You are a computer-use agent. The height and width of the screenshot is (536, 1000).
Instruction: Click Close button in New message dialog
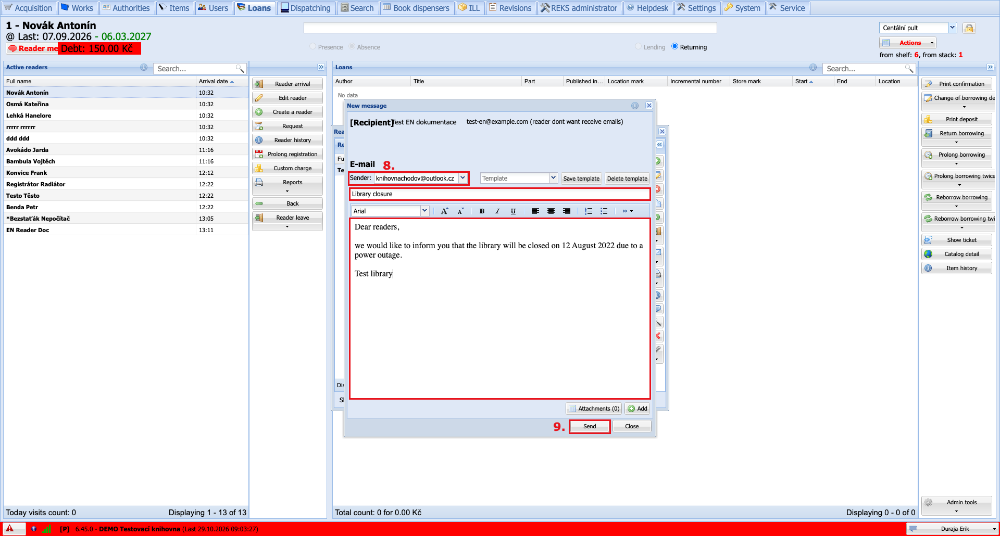(632, 426)
